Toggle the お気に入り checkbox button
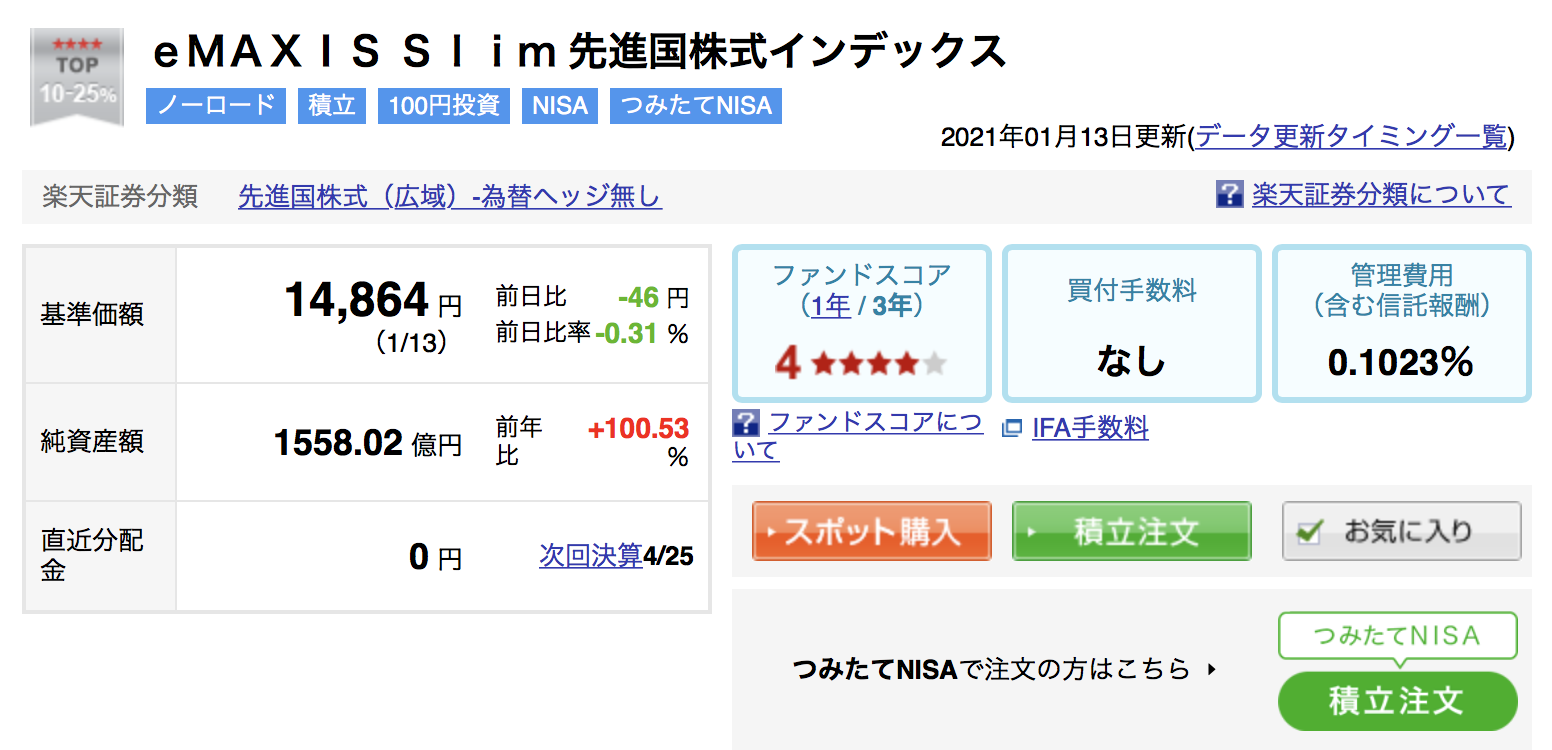1552x750 pixels. [1402, 531]
